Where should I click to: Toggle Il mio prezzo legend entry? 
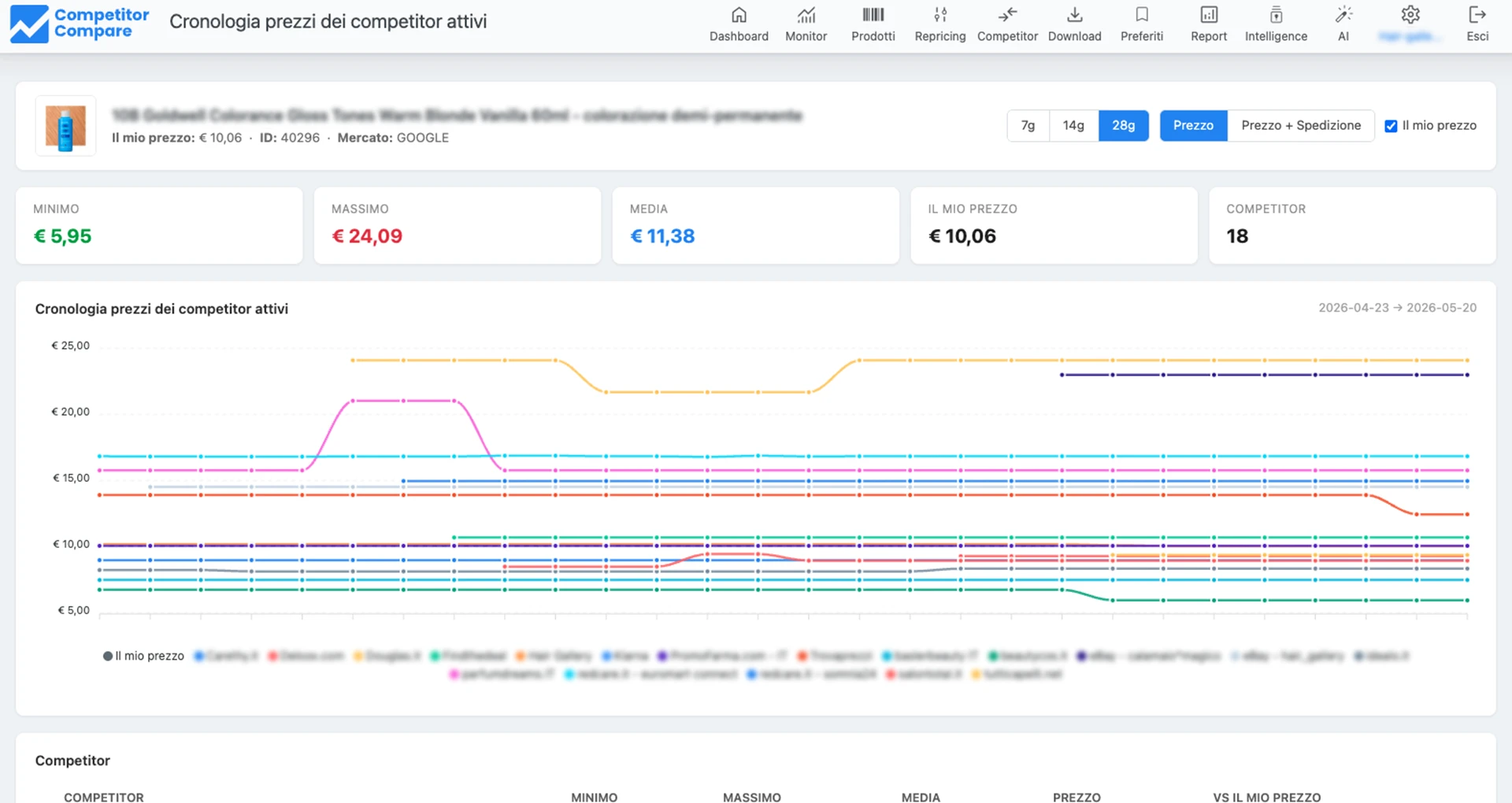[x=143, y=656]
